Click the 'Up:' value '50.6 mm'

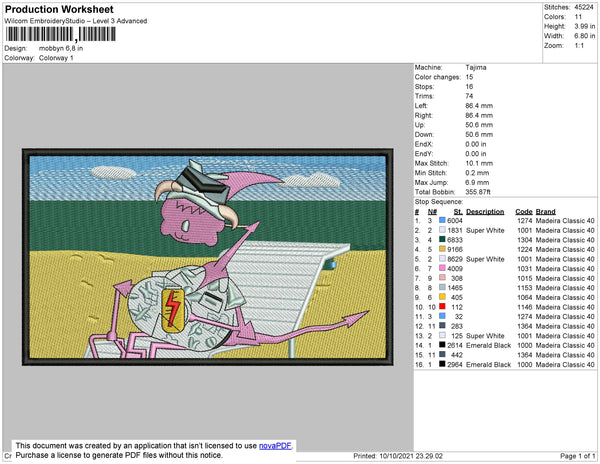point(479,125)
